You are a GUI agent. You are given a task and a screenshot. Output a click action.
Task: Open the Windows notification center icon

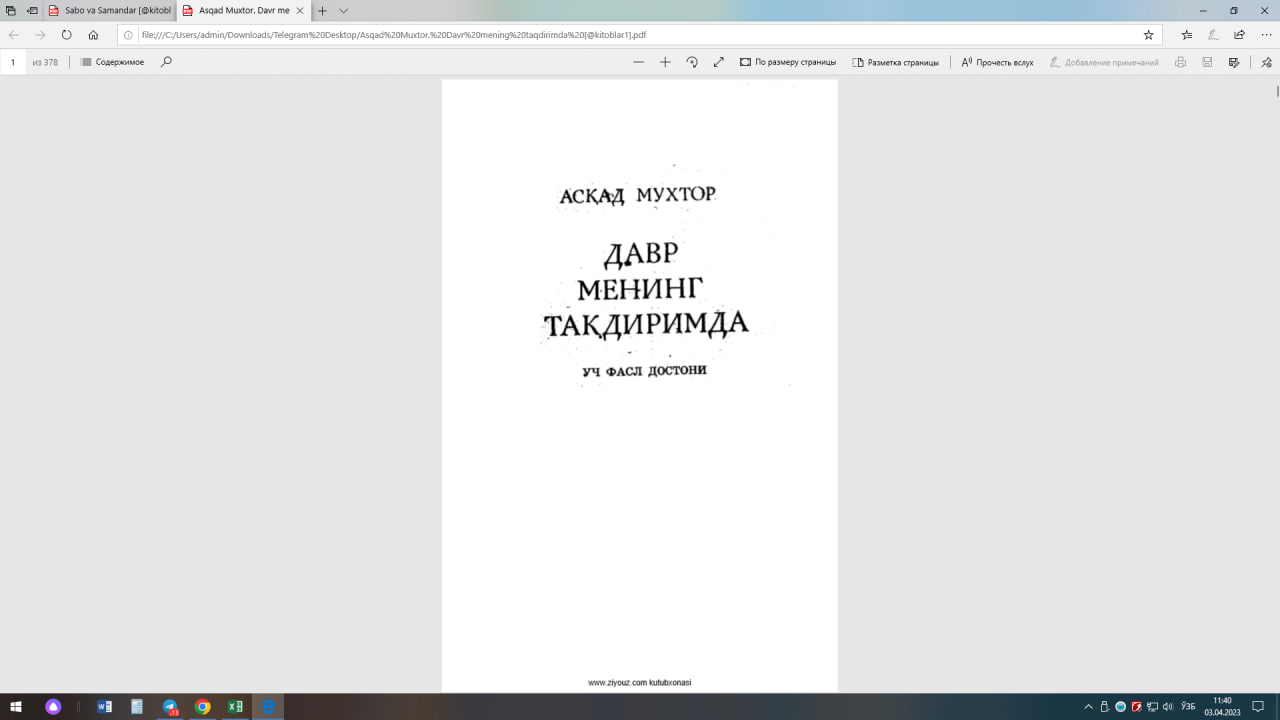pyautogui.click(x=1259, y=706)
